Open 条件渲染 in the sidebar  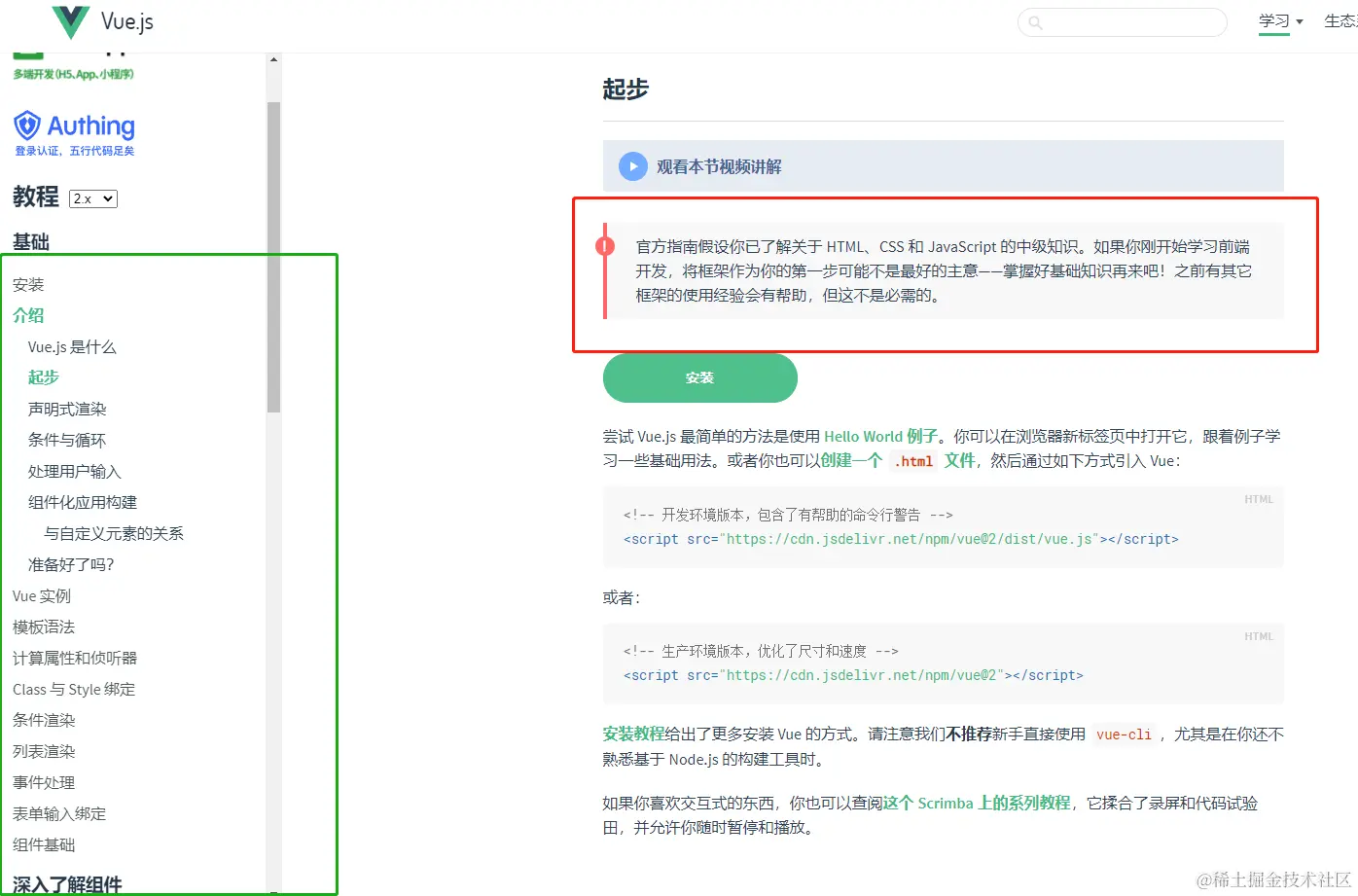pyautogui.click(x=44, y=720)
